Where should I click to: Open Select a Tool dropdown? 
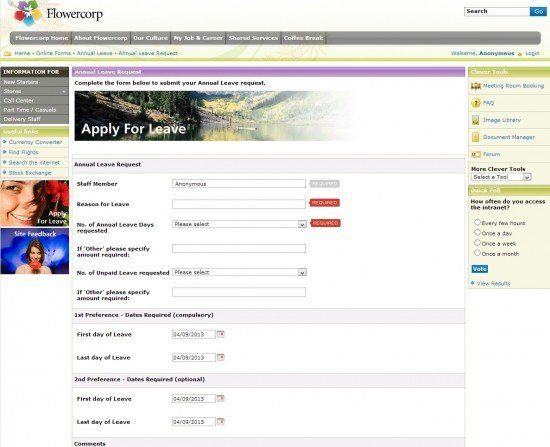click(x=501, y=177)
